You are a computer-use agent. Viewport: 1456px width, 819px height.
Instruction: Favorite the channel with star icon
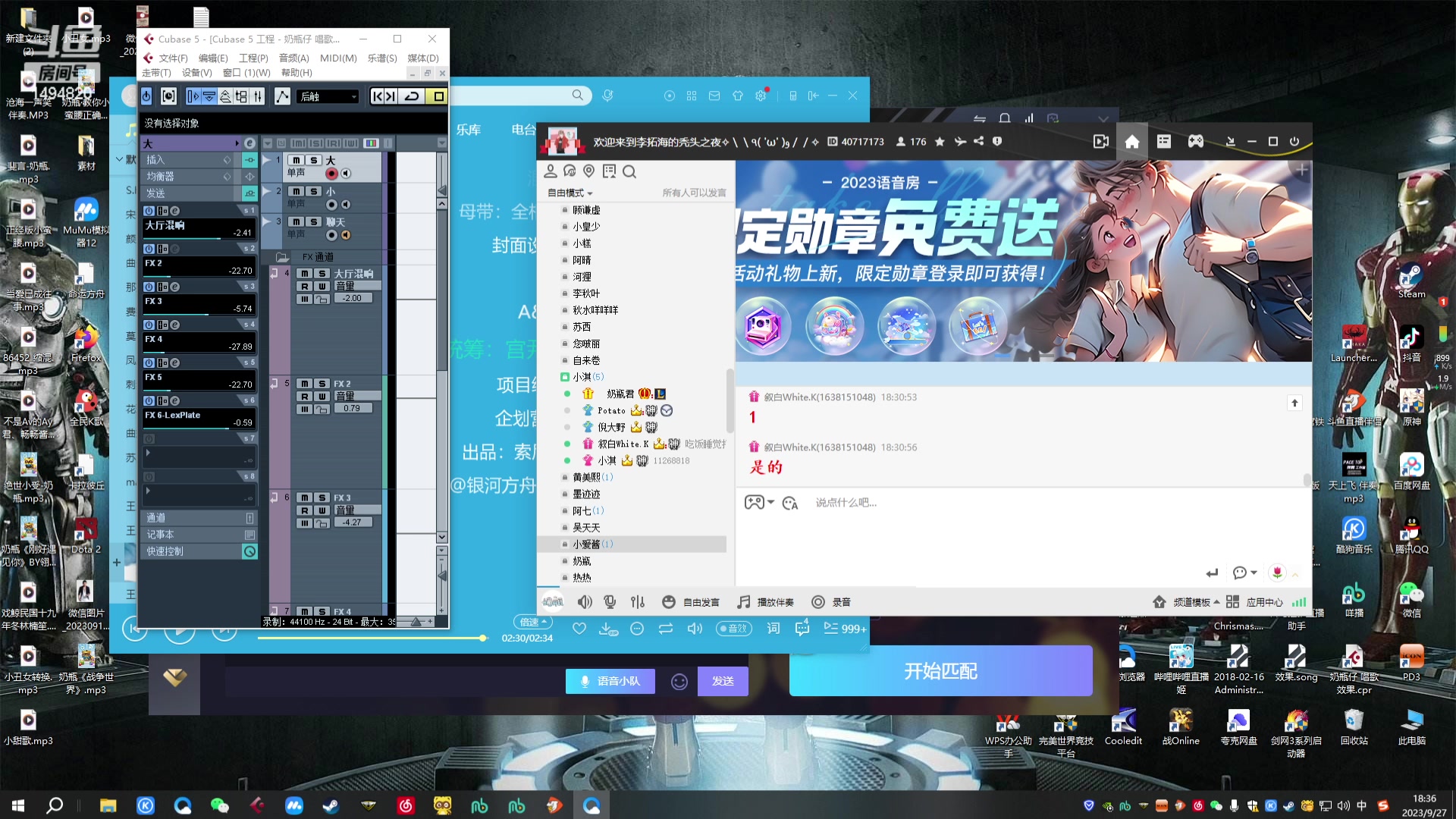tap(940, 142)
